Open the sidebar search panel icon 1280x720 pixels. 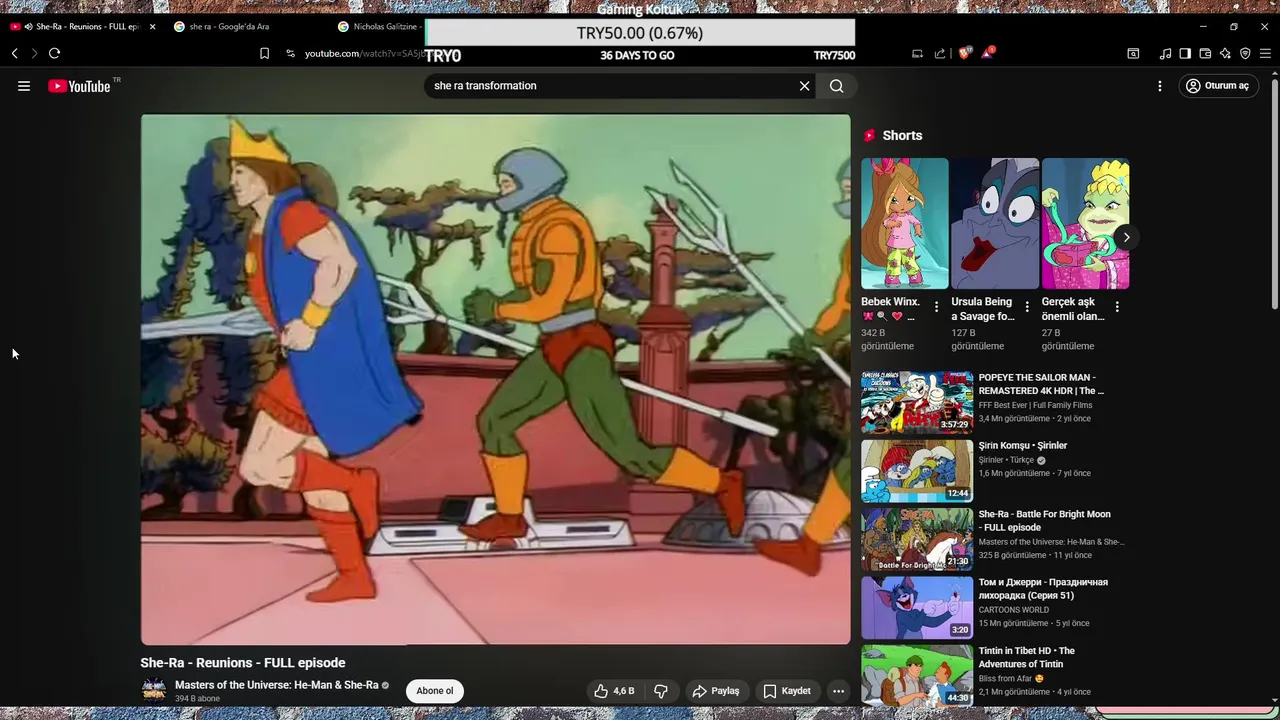coord(1133,53)
